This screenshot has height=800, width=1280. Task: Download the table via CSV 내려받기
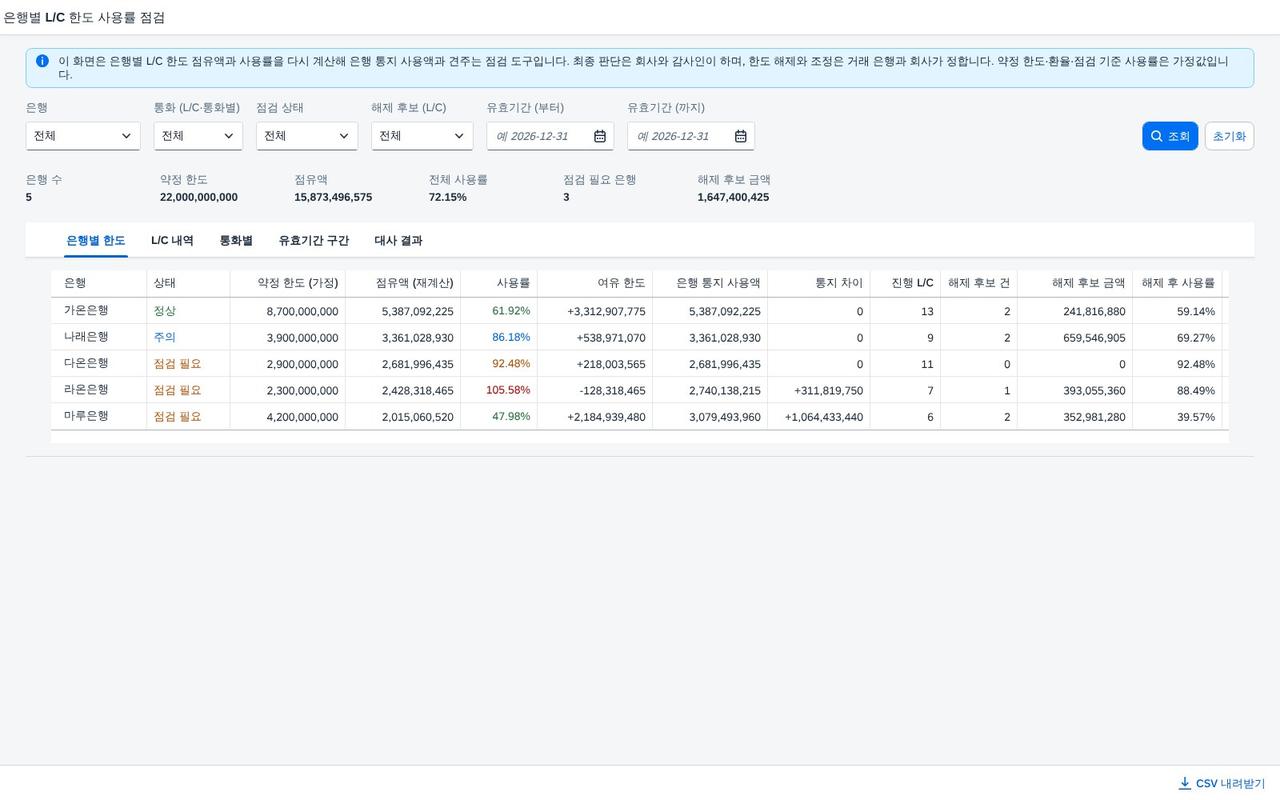pos(1221,783)
